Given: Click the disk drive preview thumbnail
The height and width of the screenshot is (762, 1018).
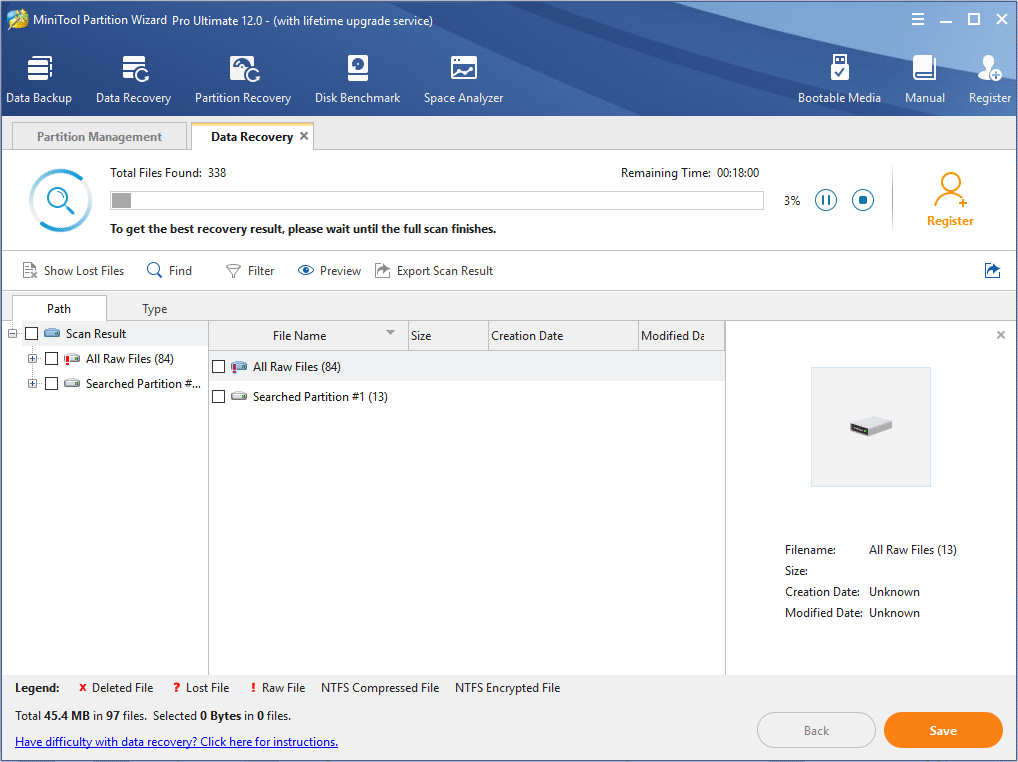Looking at the screenshot, I should click(871, 426).
